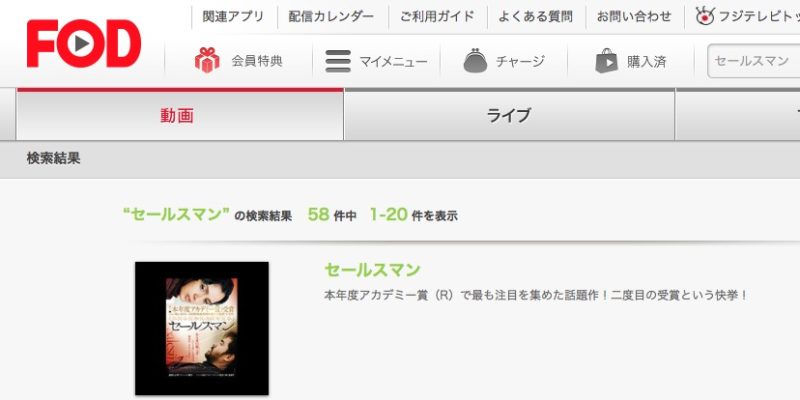The width and height of the screenshot is (800, 400).
Task: Select チャージ text link
Action: 520,62
